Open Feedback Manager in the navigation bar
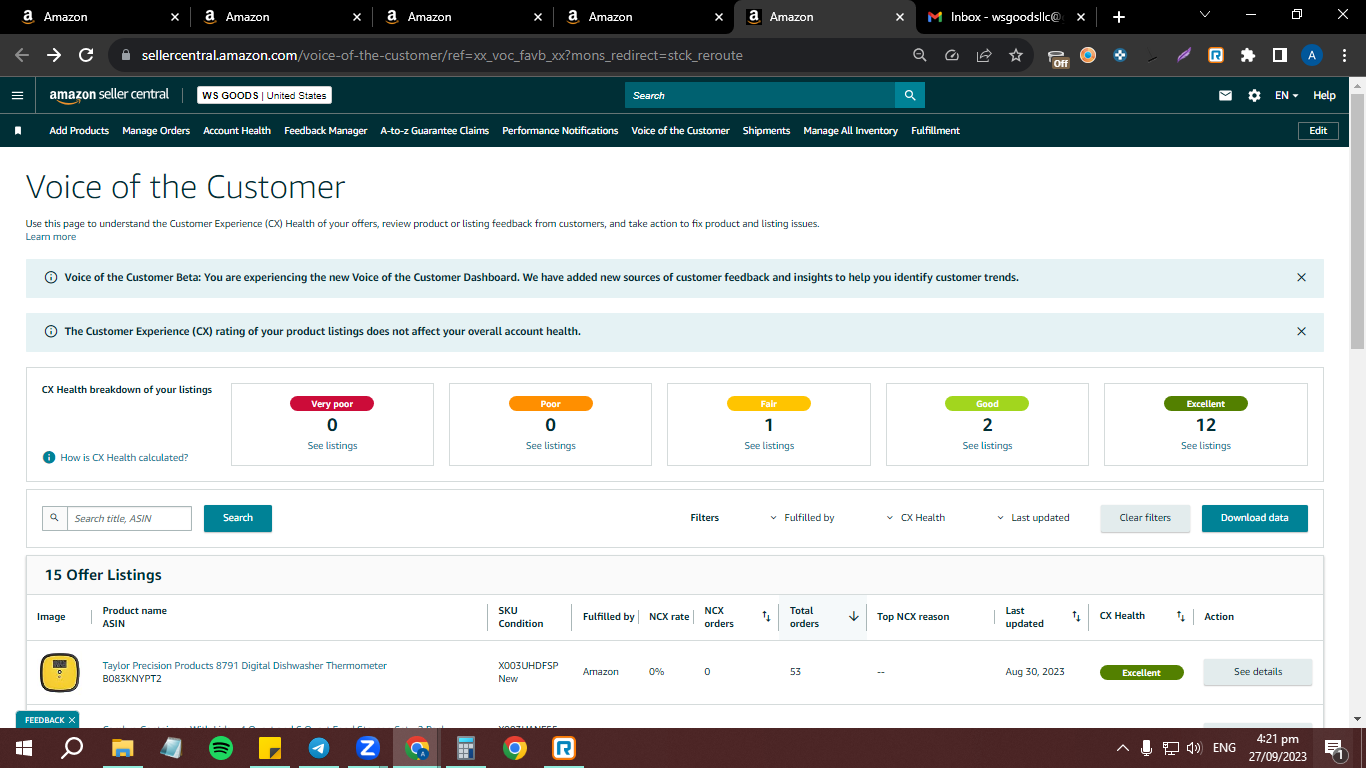This screenshot has width=1366, height=768. [326, 131]
